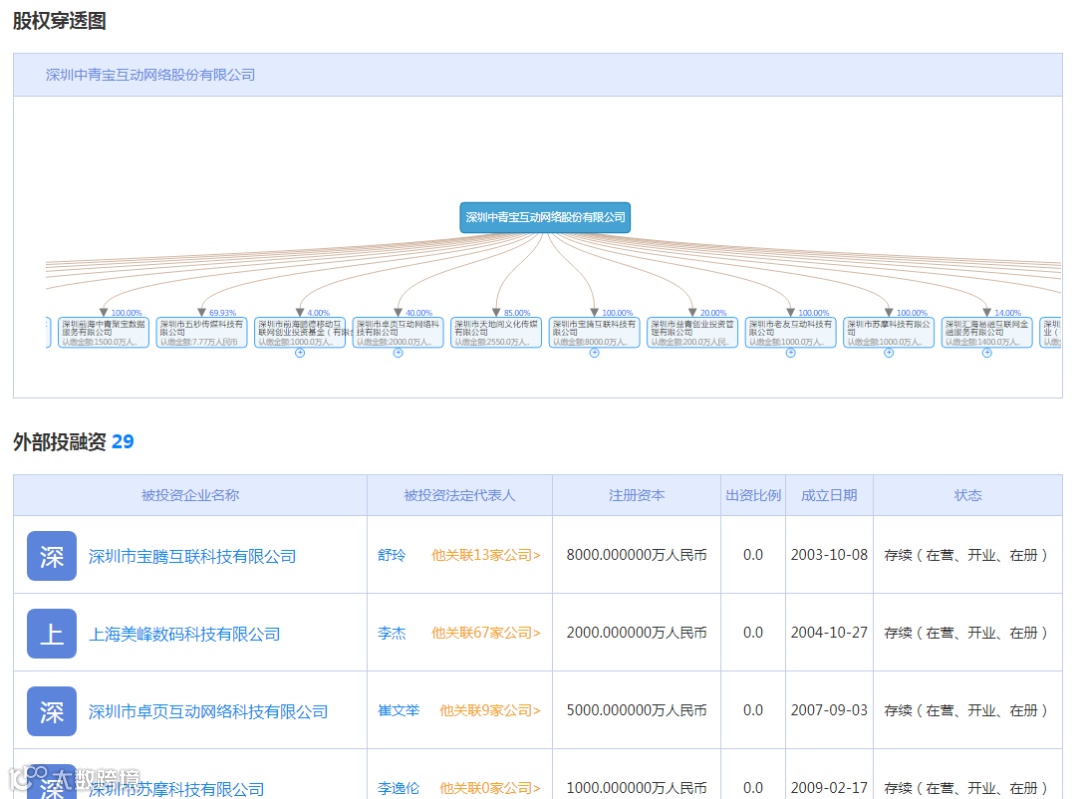The image size is (1080, 799).
Task: Click the blue 上 badge beside 上海美峰数码科技有限公司
Action: pyautogui.click(x=52, y=634)
